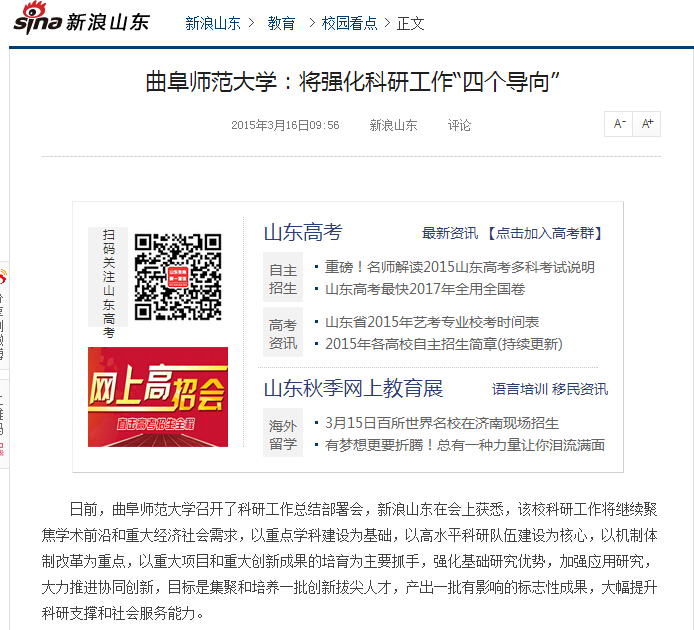Open 山东省2015年艺考专业校考时间表 link
The width and height of the screenshot is (694, 630).
432,322
